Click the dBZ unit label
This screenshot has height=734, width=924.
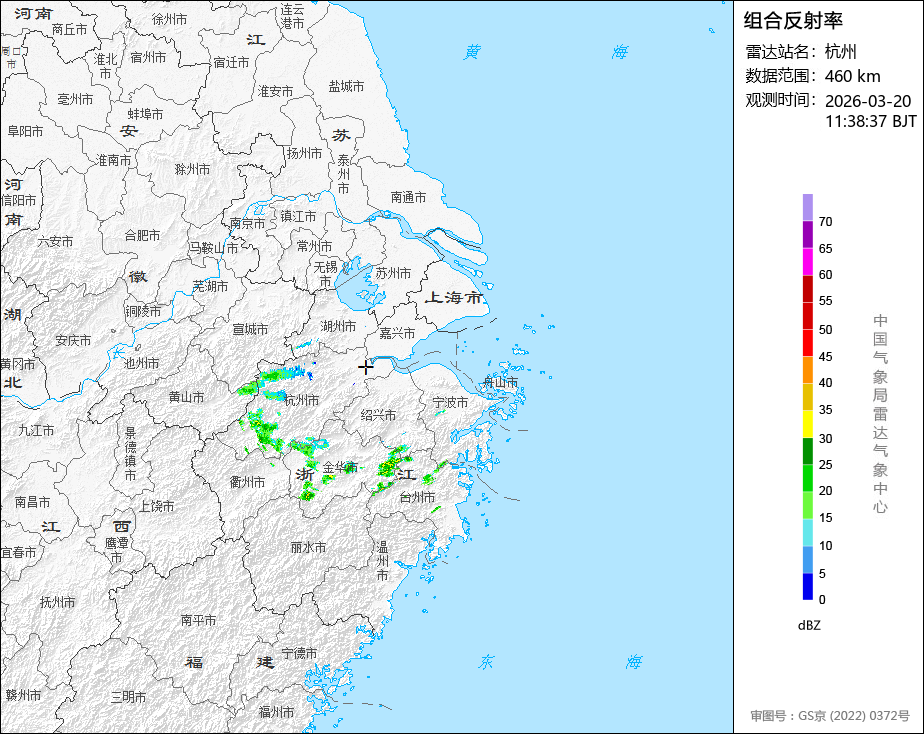tap(809, 626)
